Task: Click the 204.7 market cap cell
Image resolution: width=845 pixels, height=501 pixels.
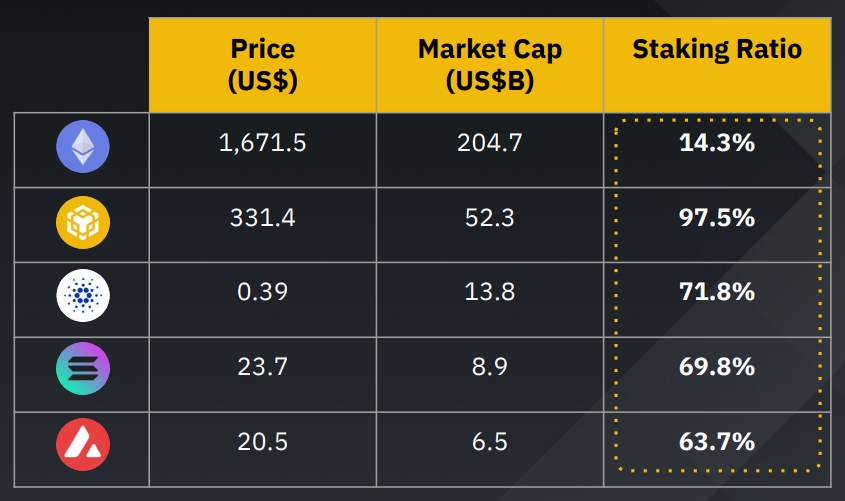Action: click(490, 143)
